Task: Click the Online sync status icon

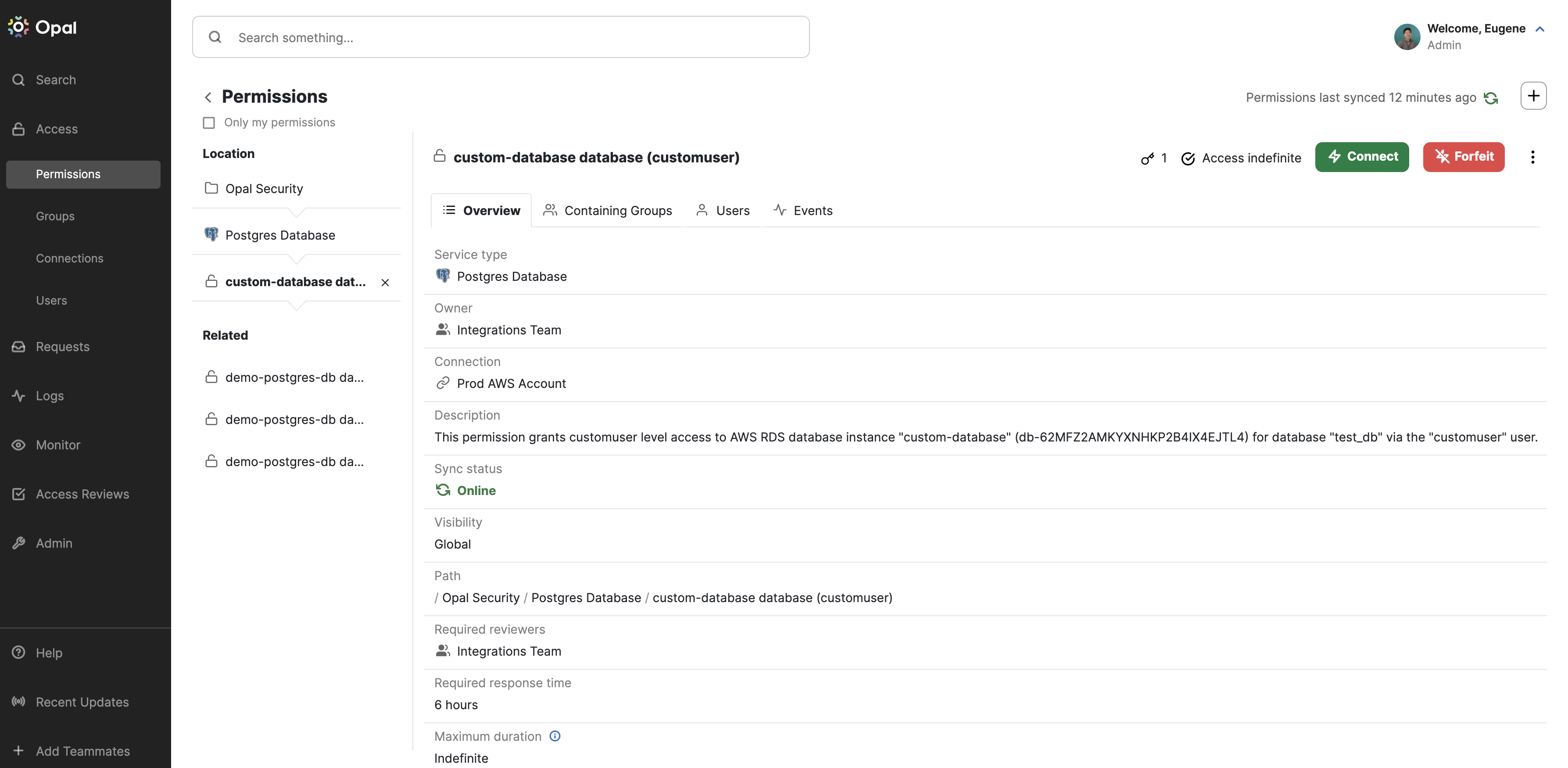Action: [x=443, y=490]
